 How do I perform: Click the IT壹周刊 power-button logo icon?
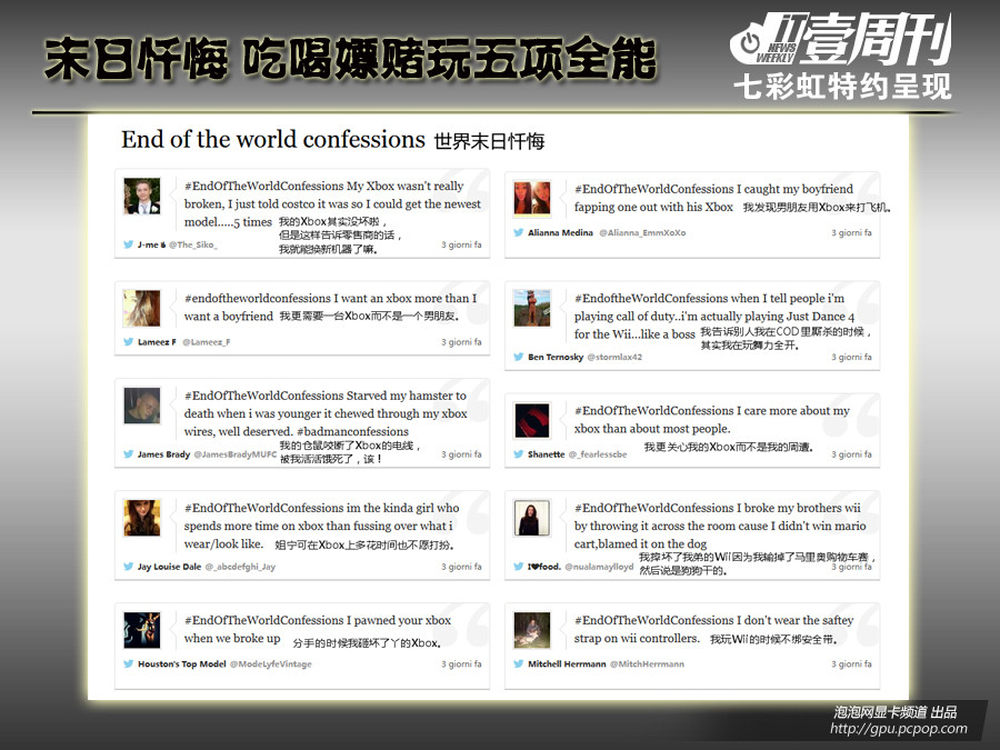pos(749,43)
